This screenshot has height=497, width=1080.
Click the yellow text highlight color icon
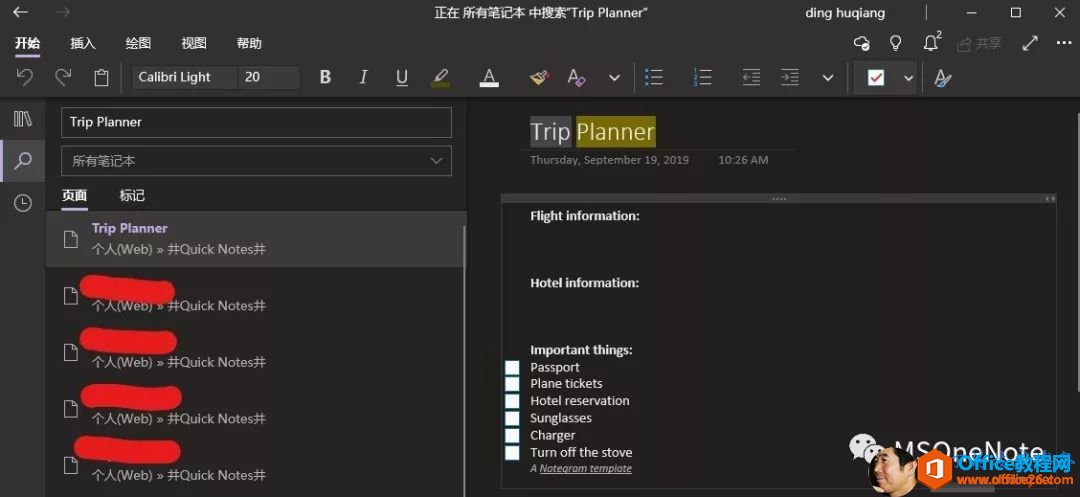pyautogui.click(x=440, y=78)
